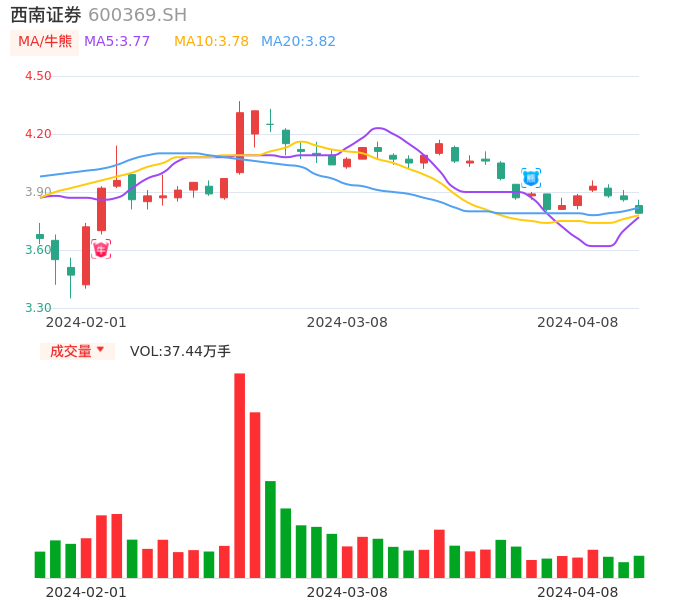Click the tallest red volume bar
The height and width of the screenshot is (606, 686).
coord(240,476)
